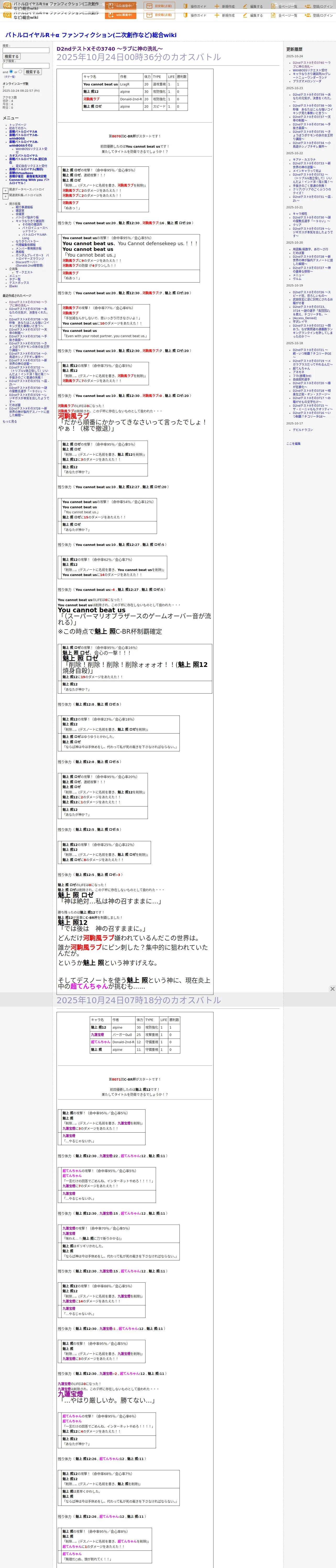
Task: Click ここを編集 below update history
Action: click(293, 444)
